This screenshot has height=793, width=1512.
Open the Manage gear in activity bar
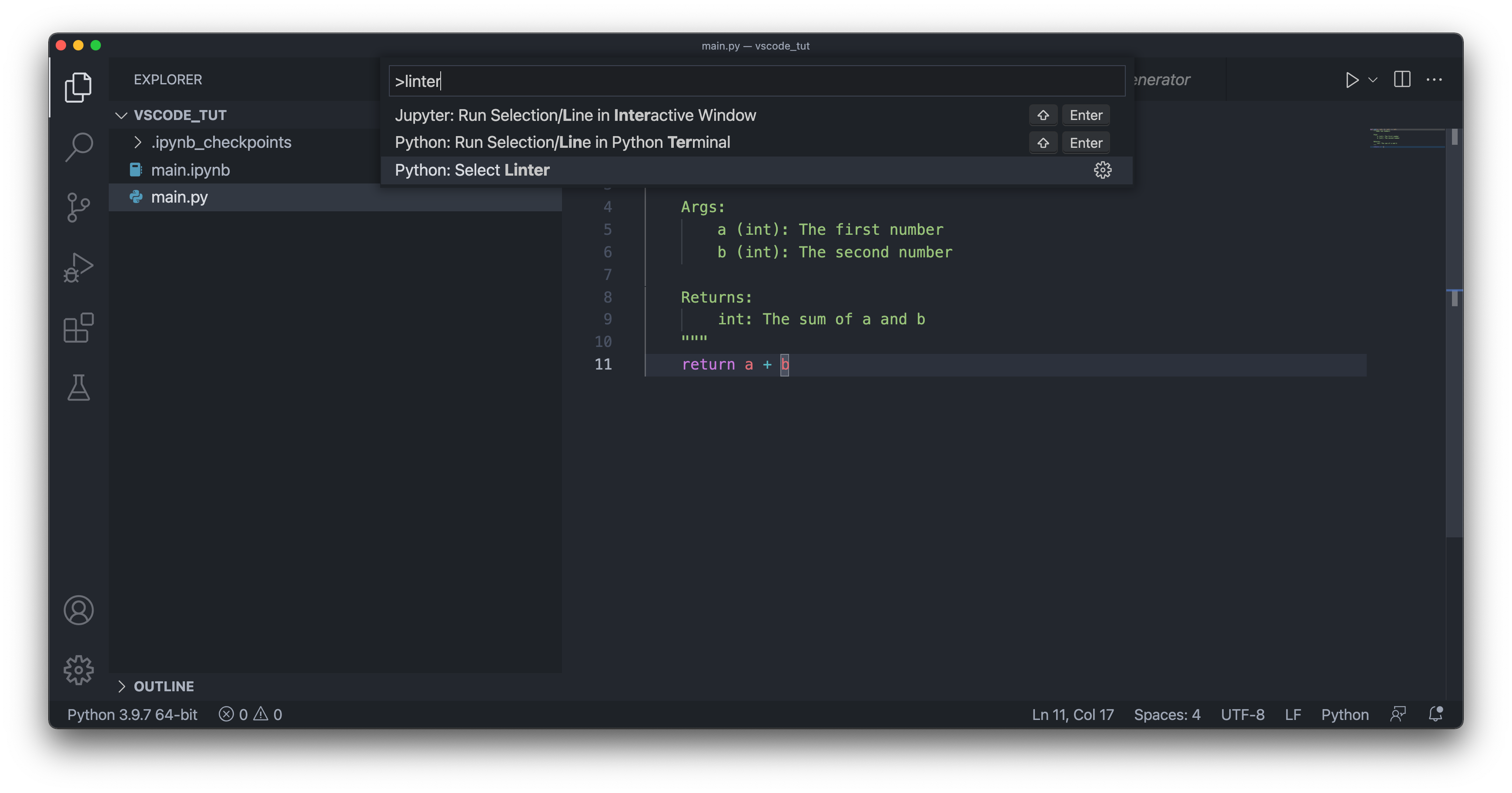pos(78,670)
